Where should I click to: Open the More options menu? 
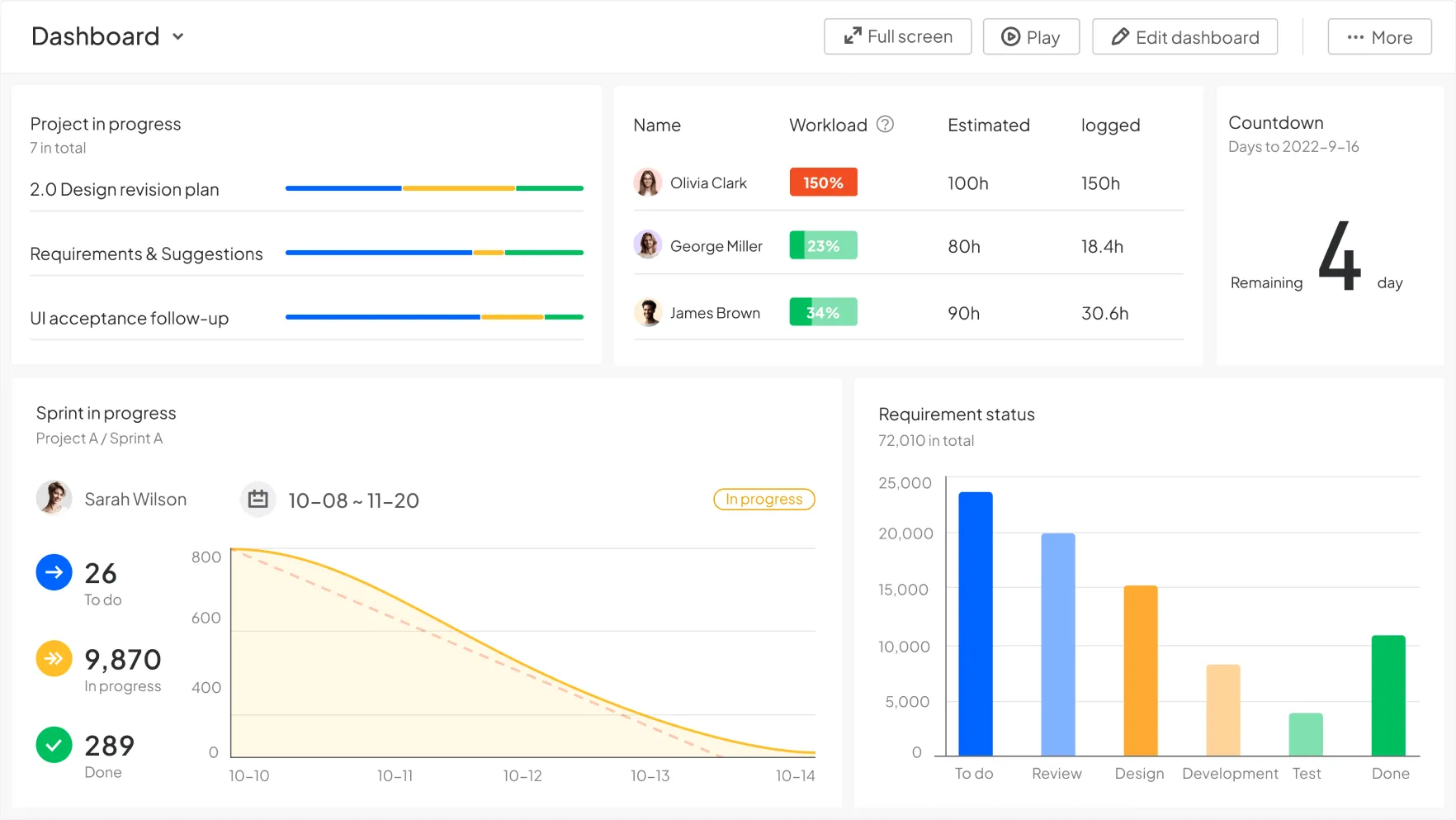pyautogui.click(x=1379, y=37)
